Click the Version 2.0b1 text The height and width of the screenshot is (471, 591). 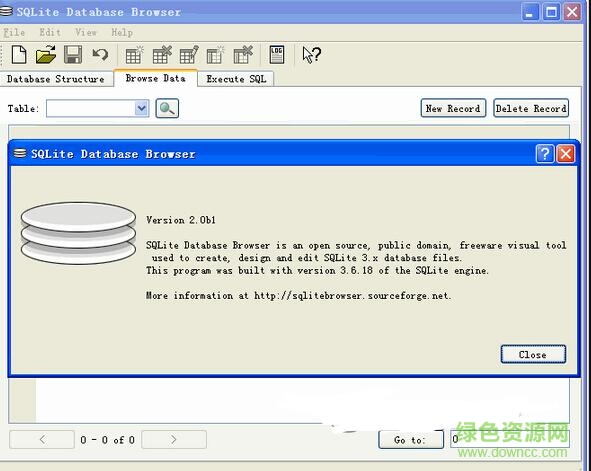click(x=181, y=220)
